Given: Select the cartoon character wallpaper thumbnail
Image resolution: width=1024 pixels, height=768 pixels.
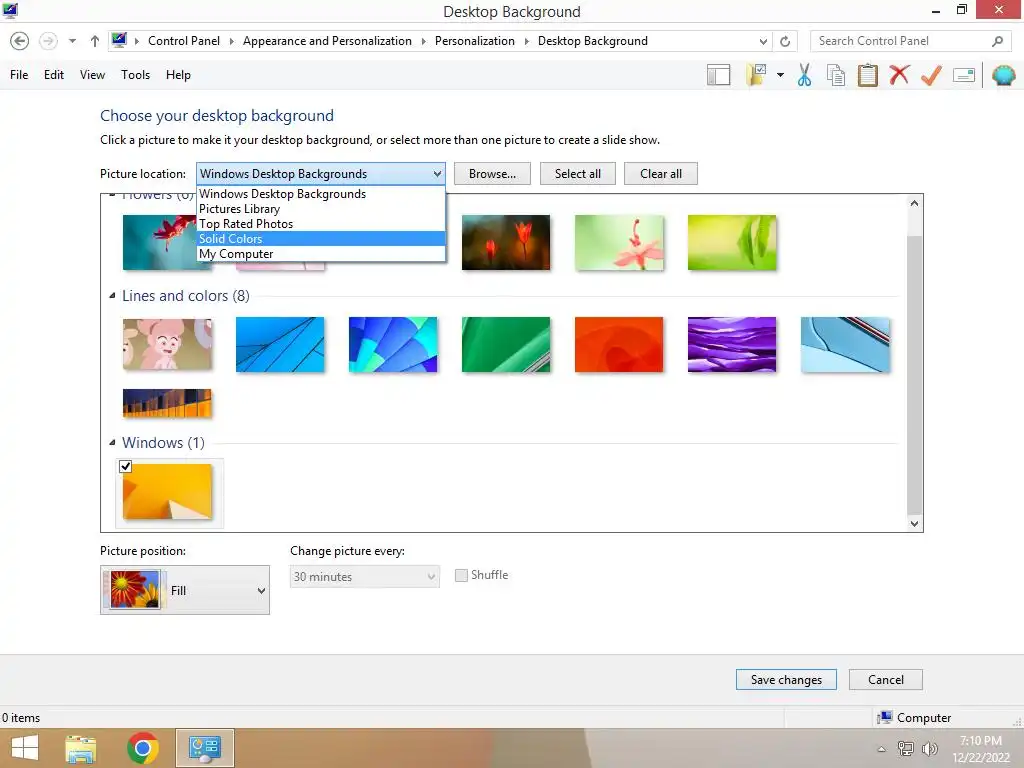Looking at the screenshot, I should pyautogui.click(x=167, y=345).
